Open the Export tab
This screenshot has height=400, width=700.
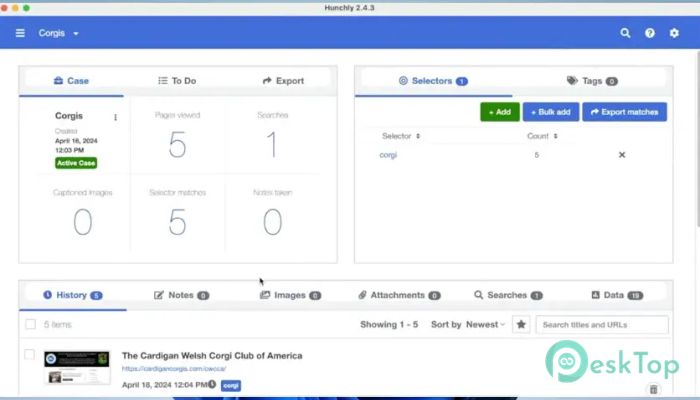click(x=283, y=81)
